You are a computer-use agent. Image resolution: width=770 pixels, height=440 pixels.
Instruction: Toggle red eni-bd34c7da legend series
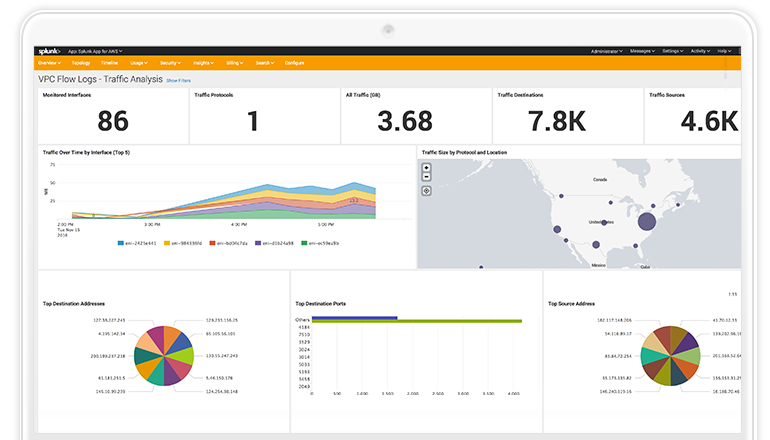click(228, 243)
